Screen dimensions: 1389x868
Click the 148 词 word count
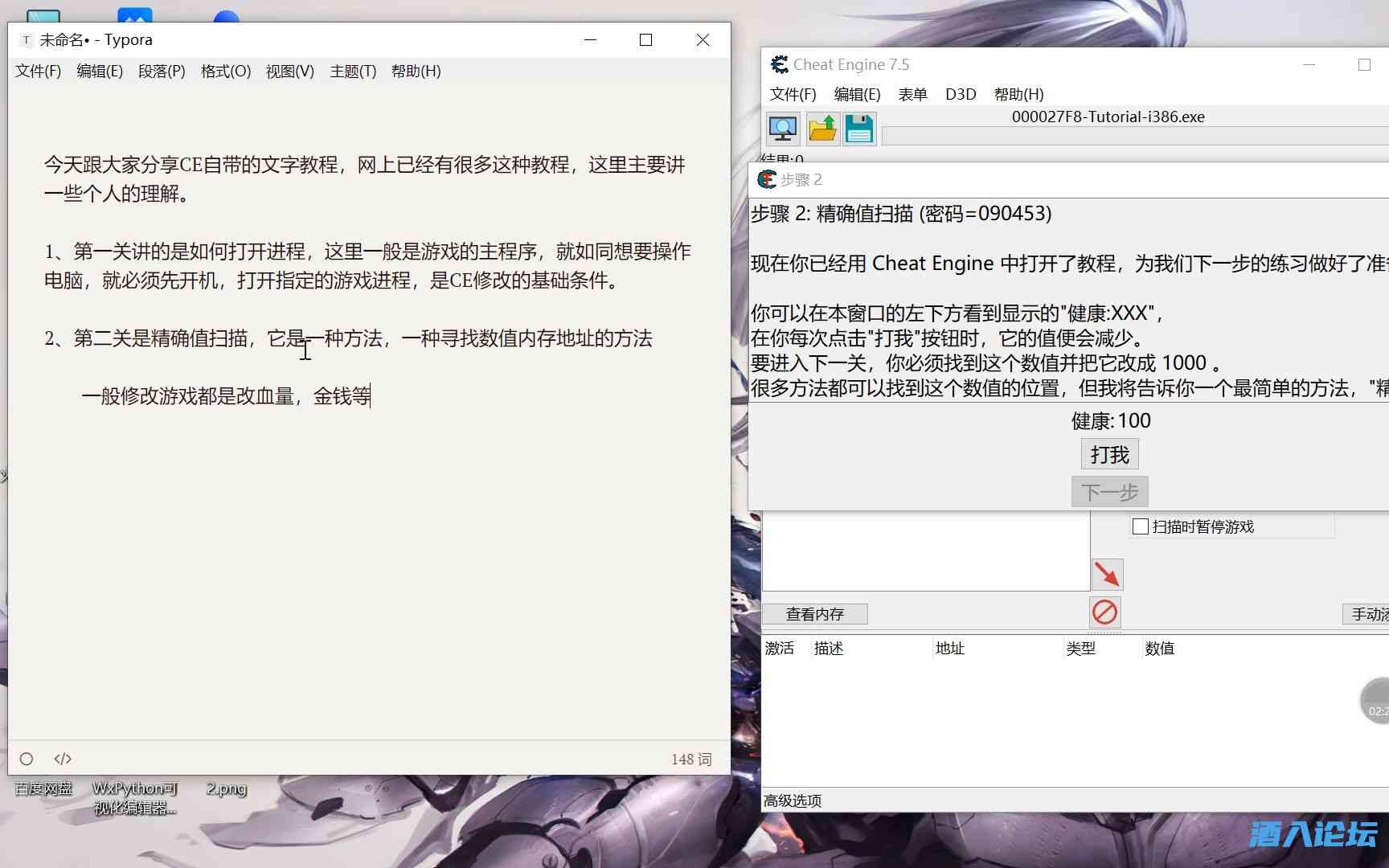[x=691, y=759]
